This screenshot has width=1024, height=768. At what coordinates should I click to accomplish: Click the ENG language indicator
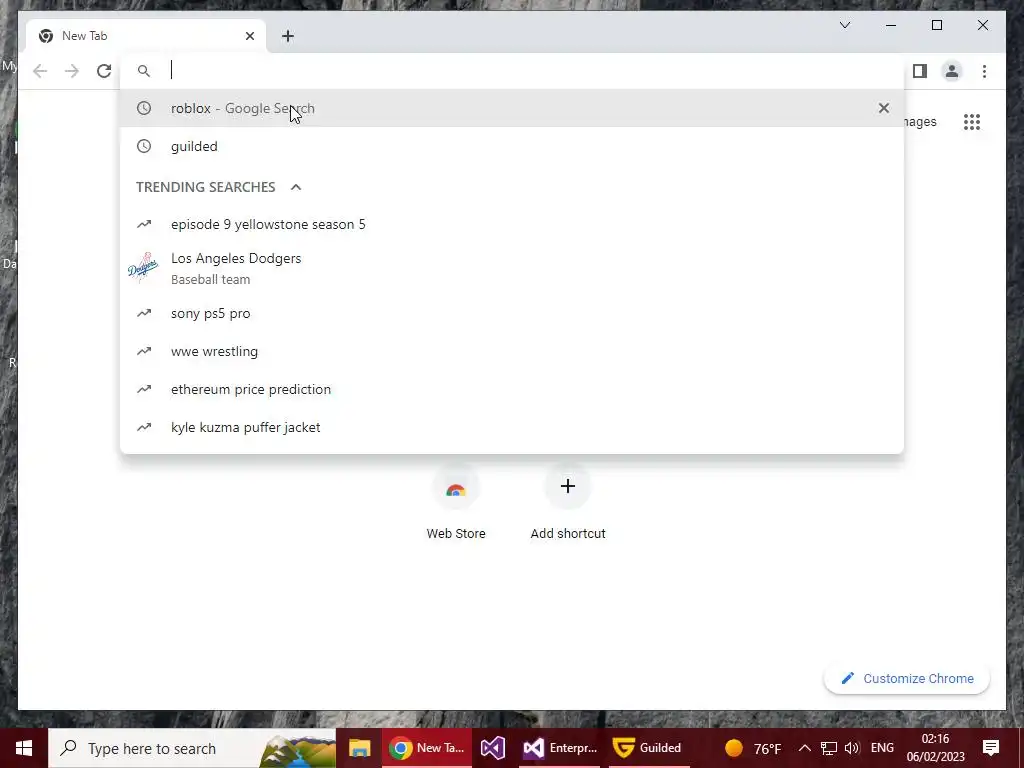coord(882,748)
